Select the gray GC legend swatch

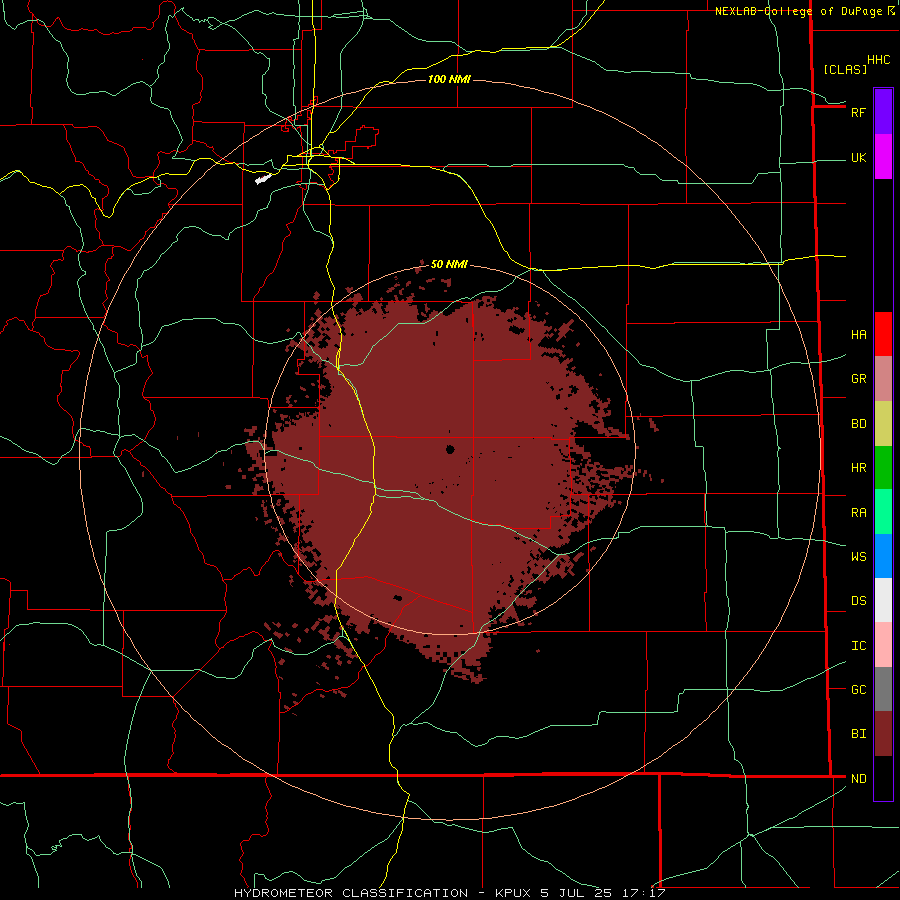(883, 689)
